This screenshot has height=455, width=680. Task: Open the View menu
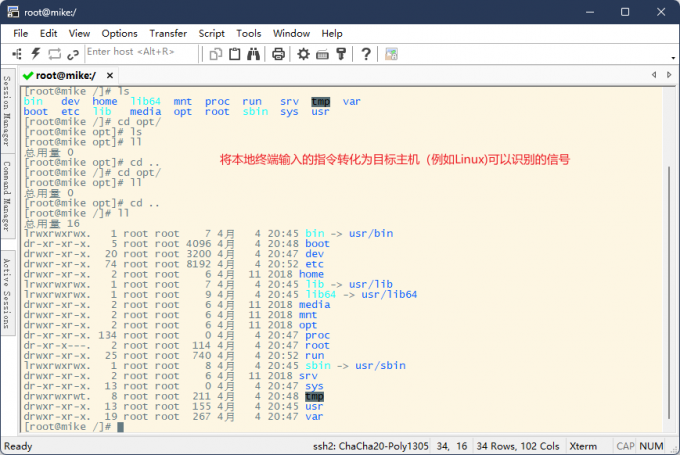79,33
